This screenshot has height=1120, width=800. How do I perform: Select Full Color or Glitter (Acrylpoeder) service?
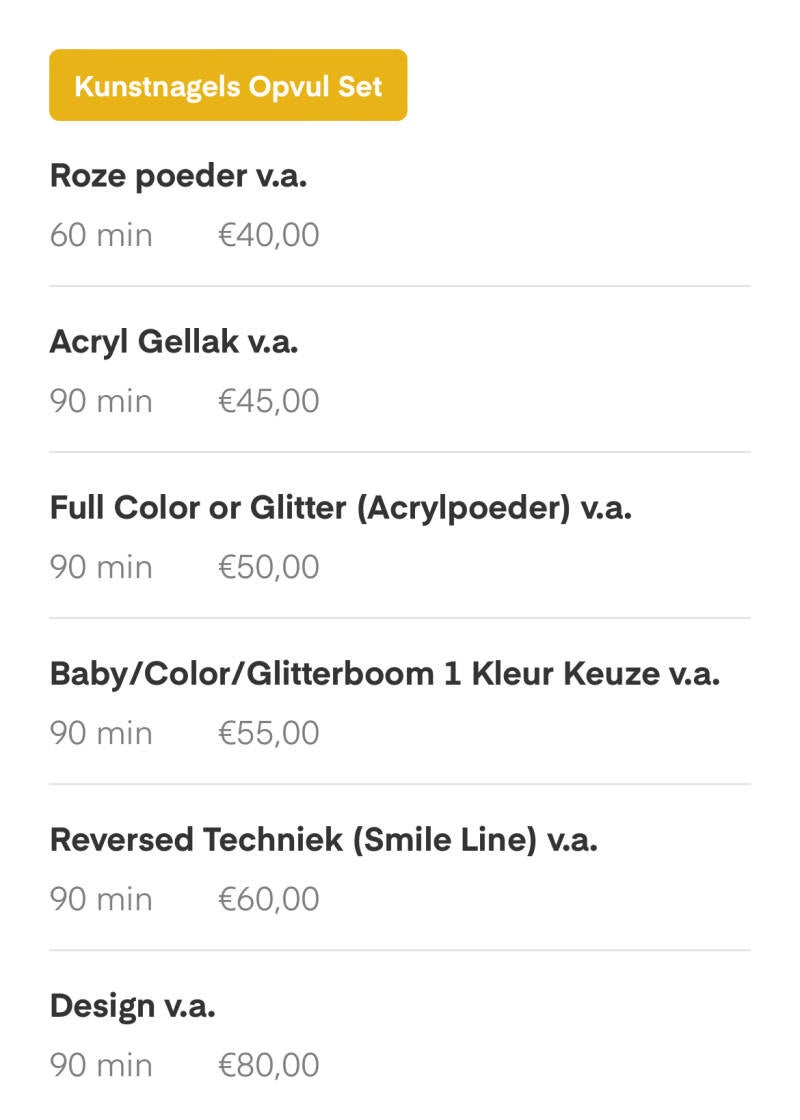pos(341,508)
